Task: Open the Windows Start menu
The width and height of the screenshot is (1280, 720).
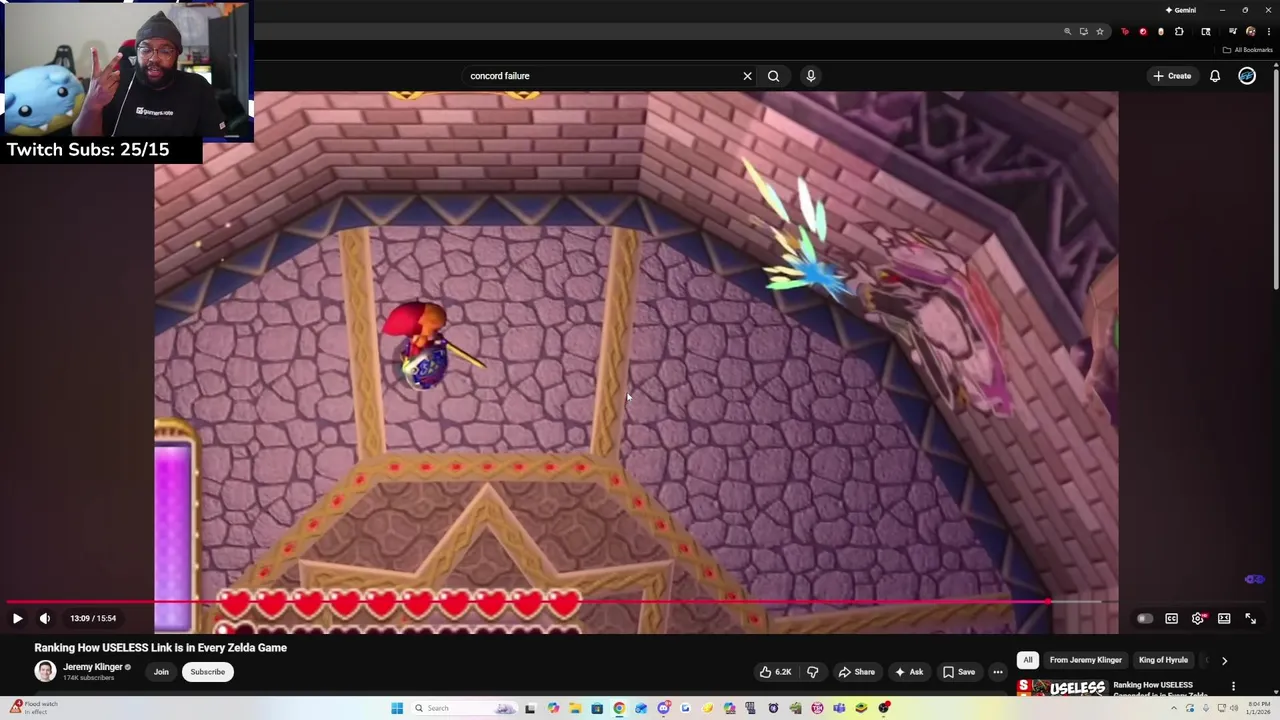Action: click(x=397, y=708)
